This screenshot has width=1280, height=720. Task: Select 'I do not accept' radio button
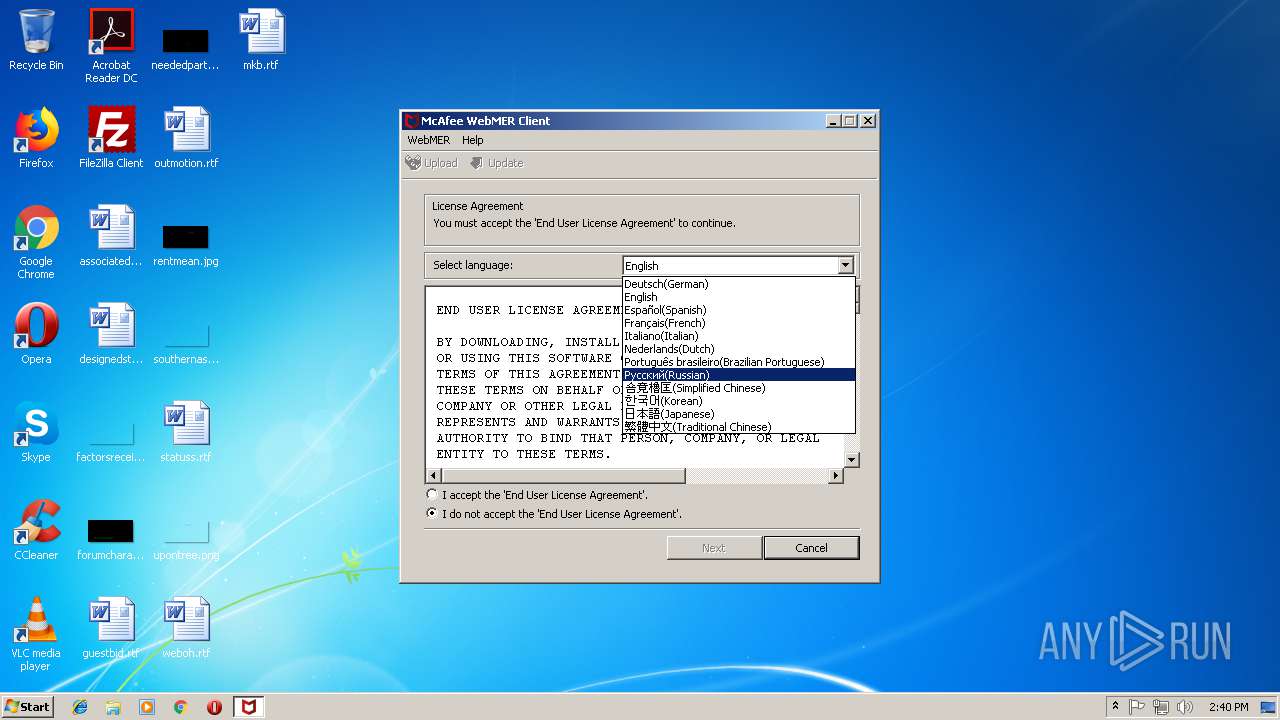[x=432, y=514]
